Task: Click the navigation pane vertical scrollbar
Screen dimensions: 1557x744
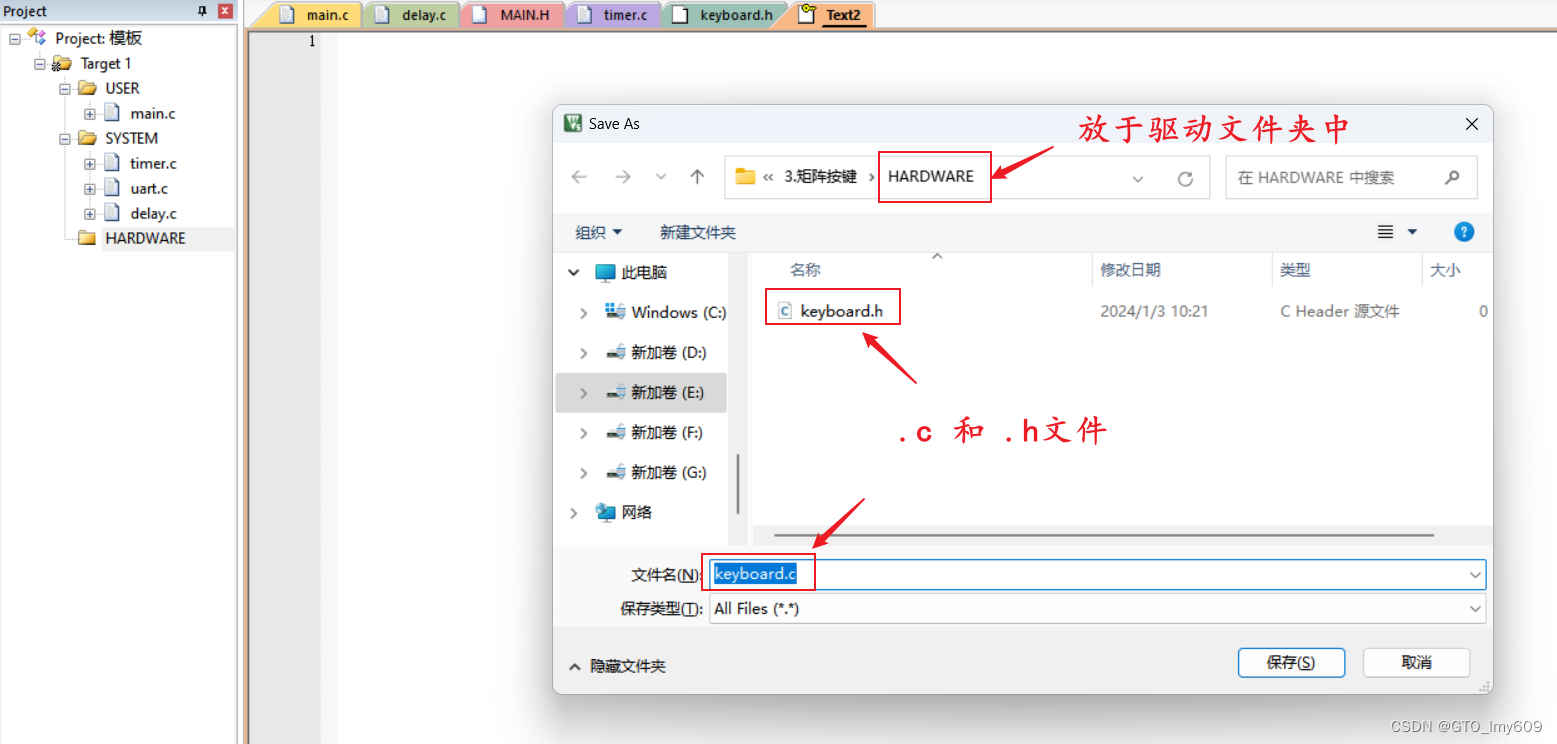Action: 738,485
